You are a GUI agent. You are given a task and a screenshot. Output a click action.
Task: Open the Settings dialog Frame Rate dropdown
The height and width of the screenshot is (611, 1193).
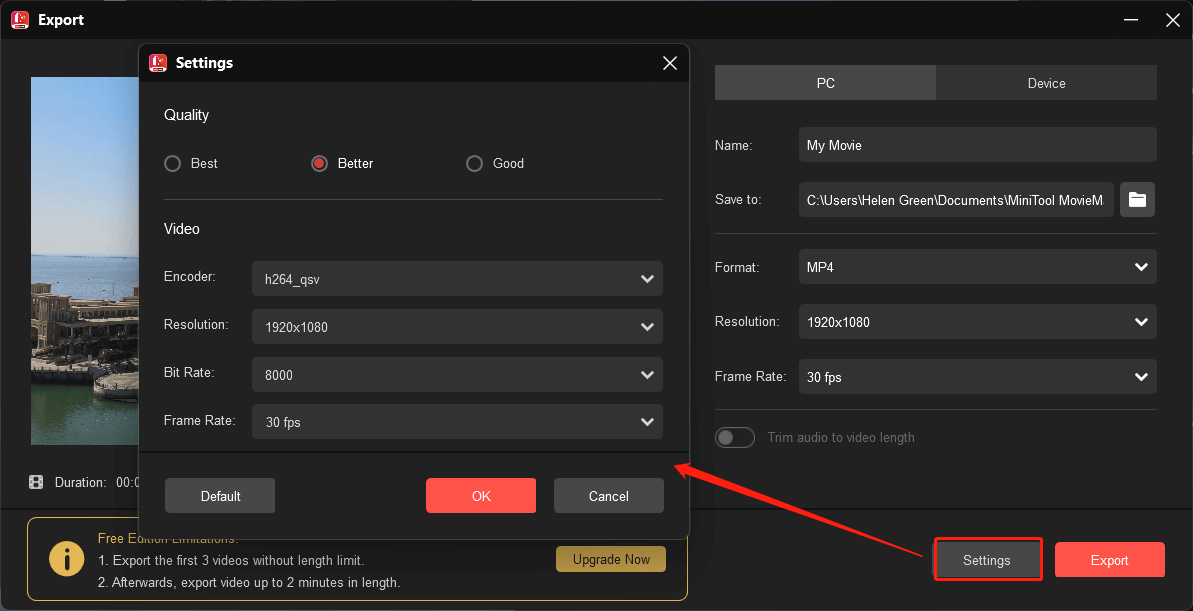pos(457,422)
